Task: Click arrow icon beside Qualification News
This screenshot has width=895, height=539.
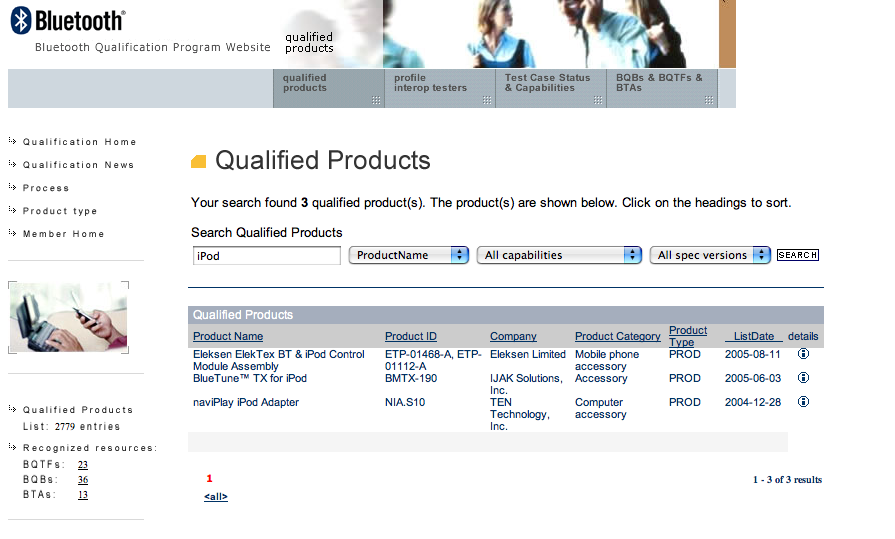Action: coord(12,164)
